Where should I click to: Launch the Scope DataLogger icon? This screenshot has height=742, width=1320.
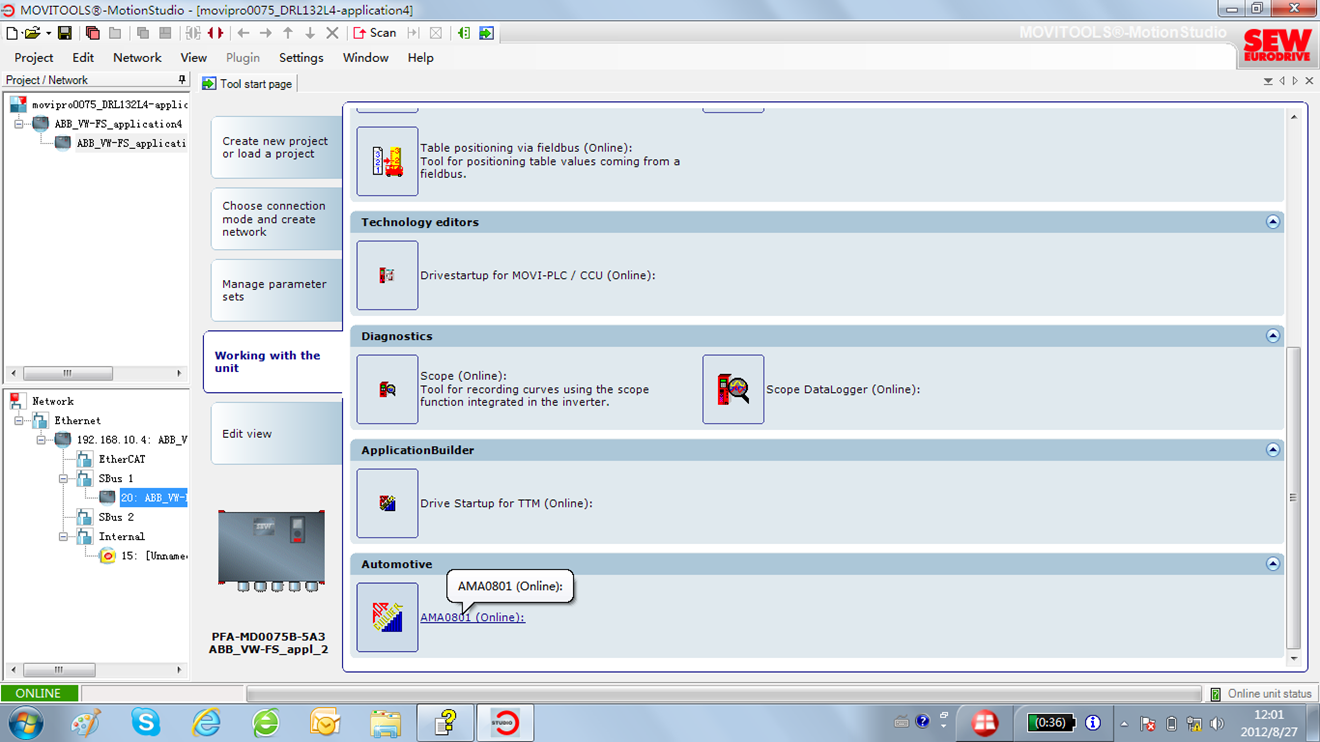point(733,389)
